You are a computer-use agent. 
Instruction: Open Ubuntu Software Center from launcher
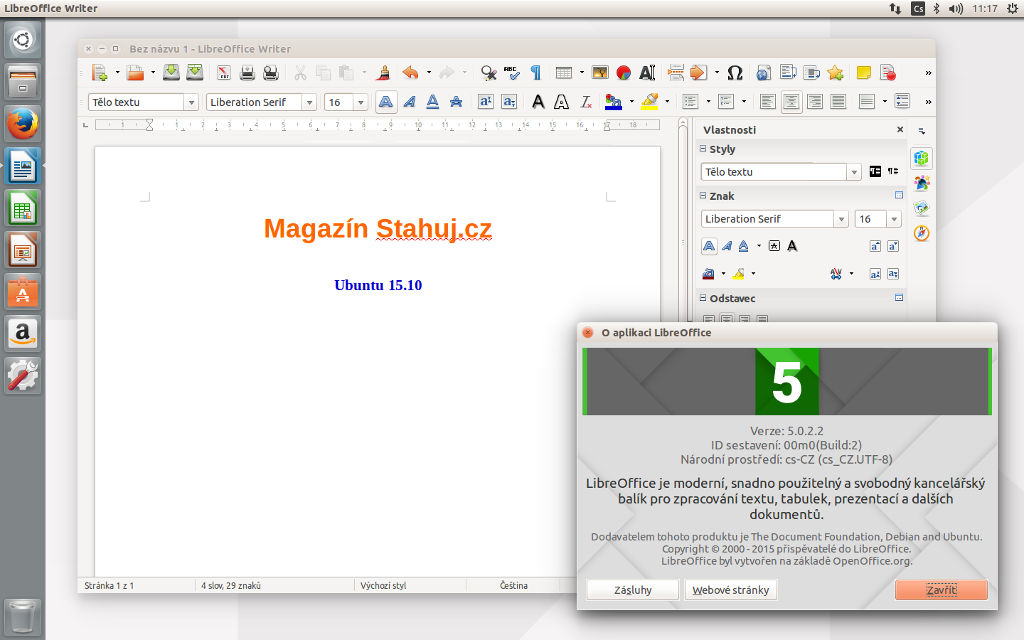(x=23, y=292)
